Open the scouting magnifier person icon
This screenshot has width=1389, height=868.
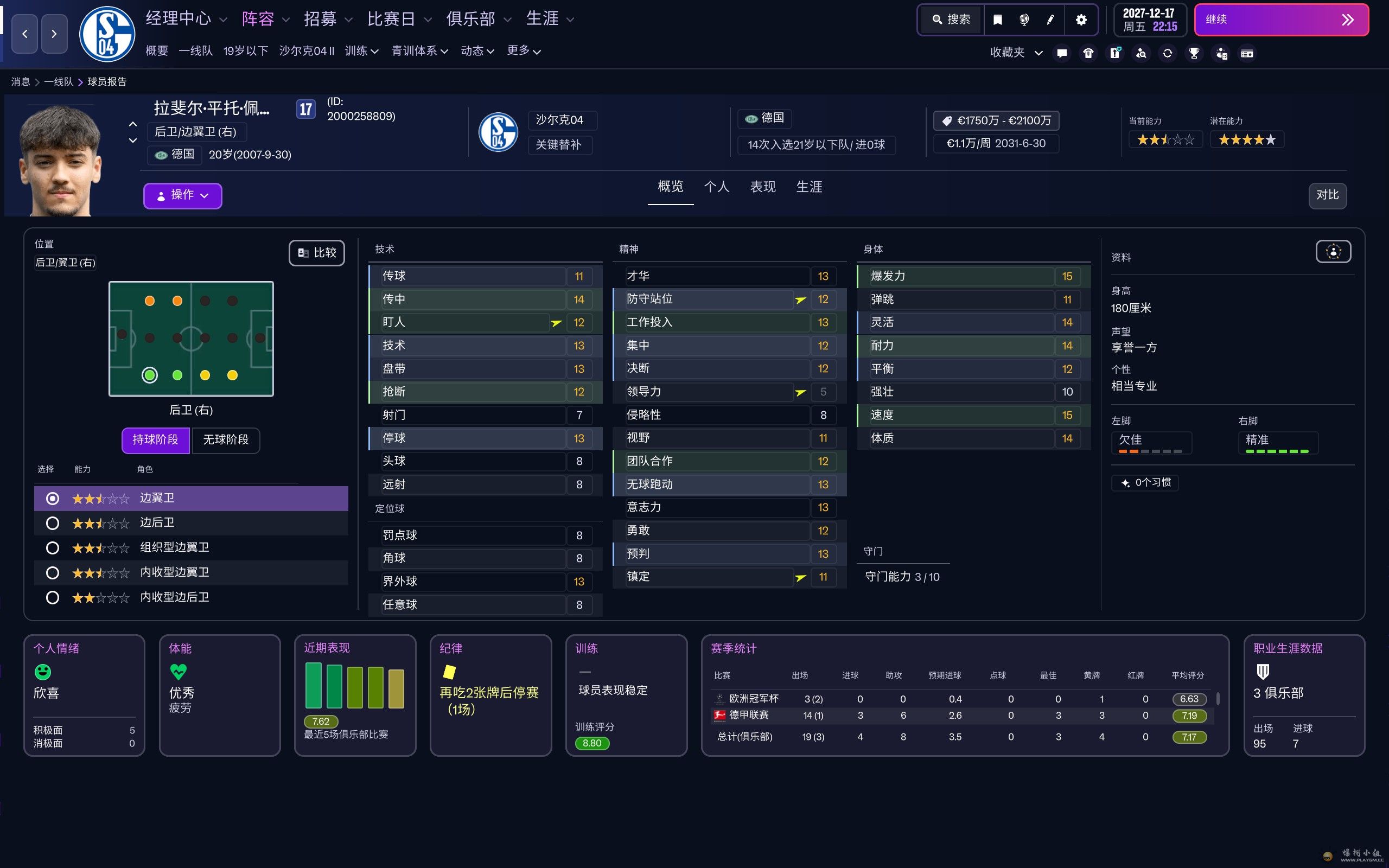(1141, 53)
